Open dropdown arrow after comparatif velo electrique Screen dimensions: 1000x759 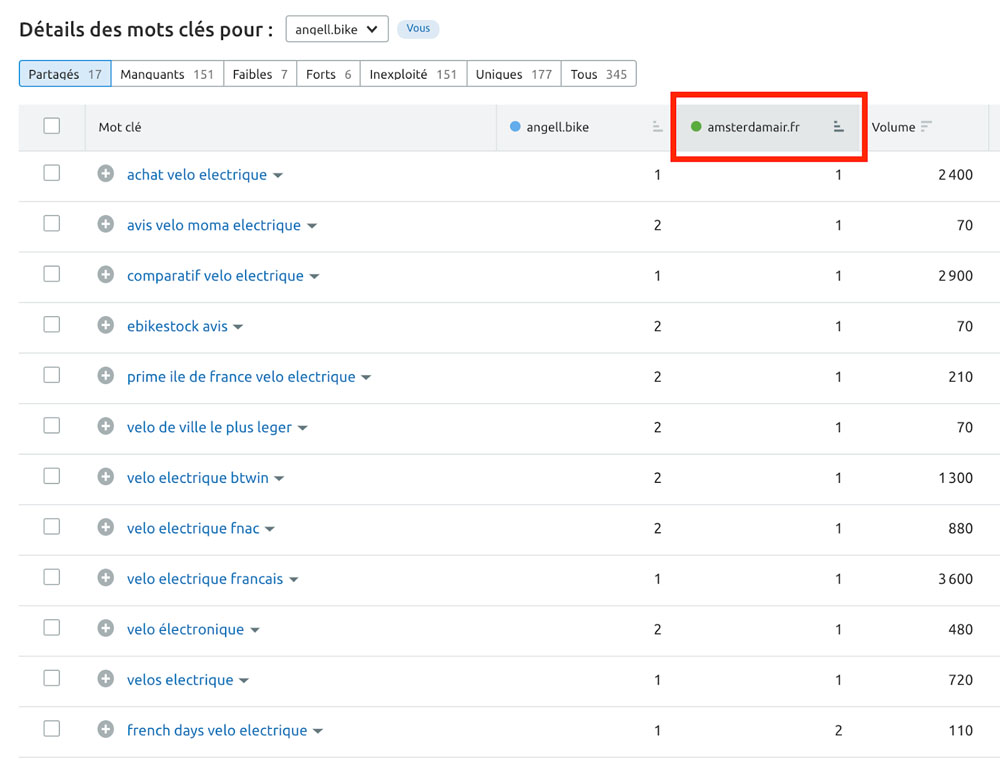click(x=314, y=277)
